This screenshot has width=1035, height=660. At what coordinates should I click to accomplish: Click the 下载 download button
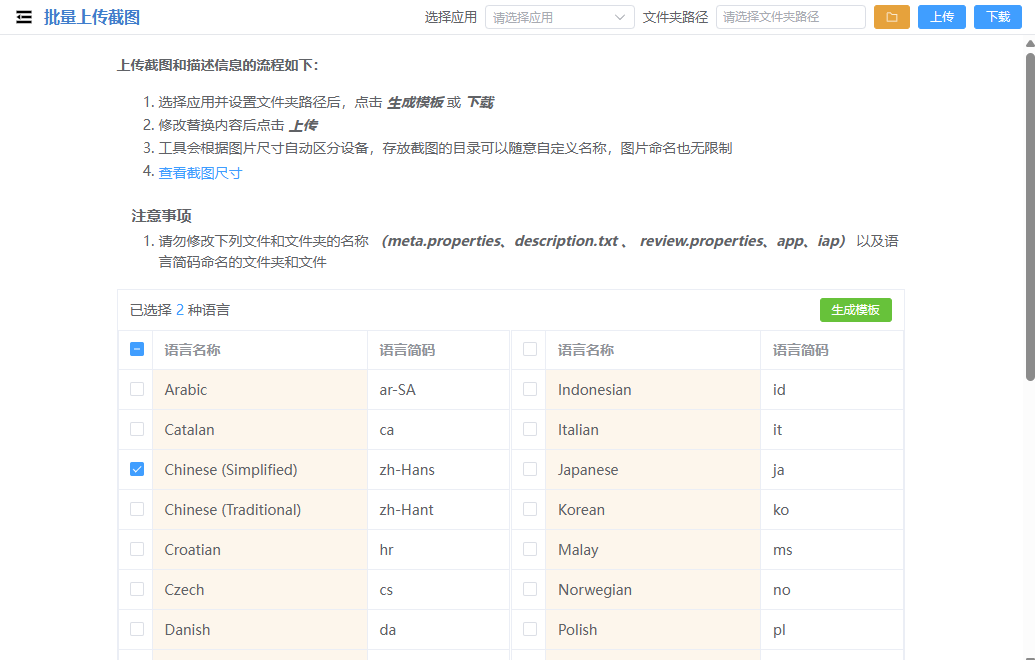(997, 16)
